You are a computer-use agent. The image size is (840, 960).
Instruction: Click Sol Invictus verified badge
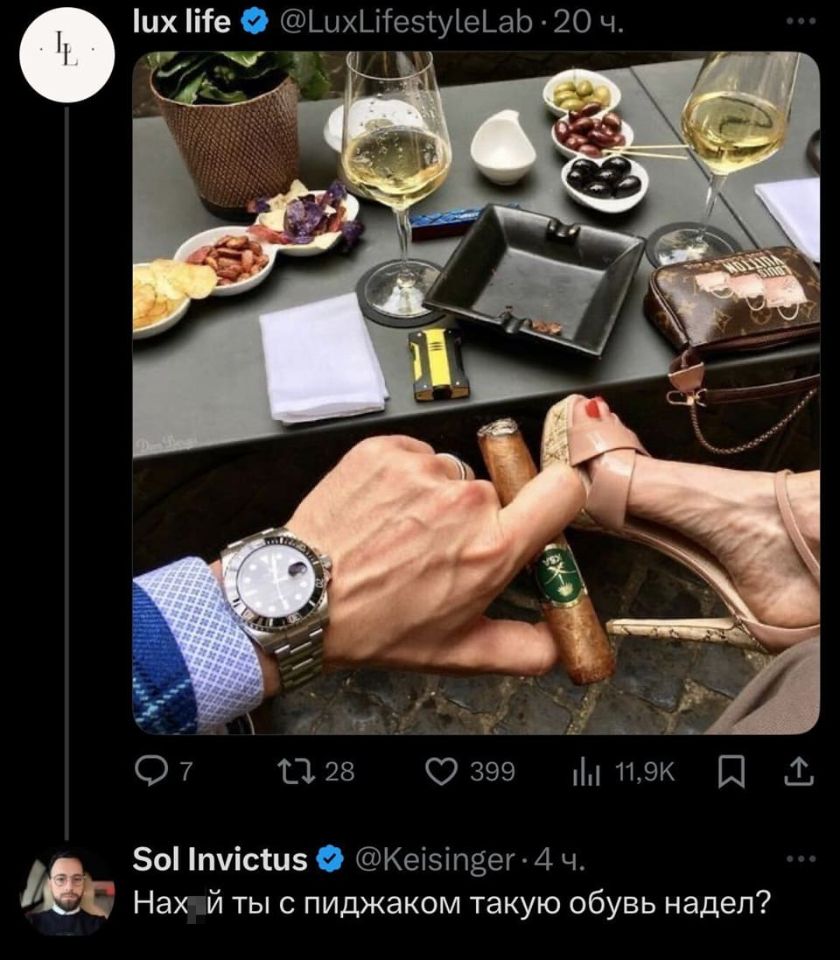(330, 858)
